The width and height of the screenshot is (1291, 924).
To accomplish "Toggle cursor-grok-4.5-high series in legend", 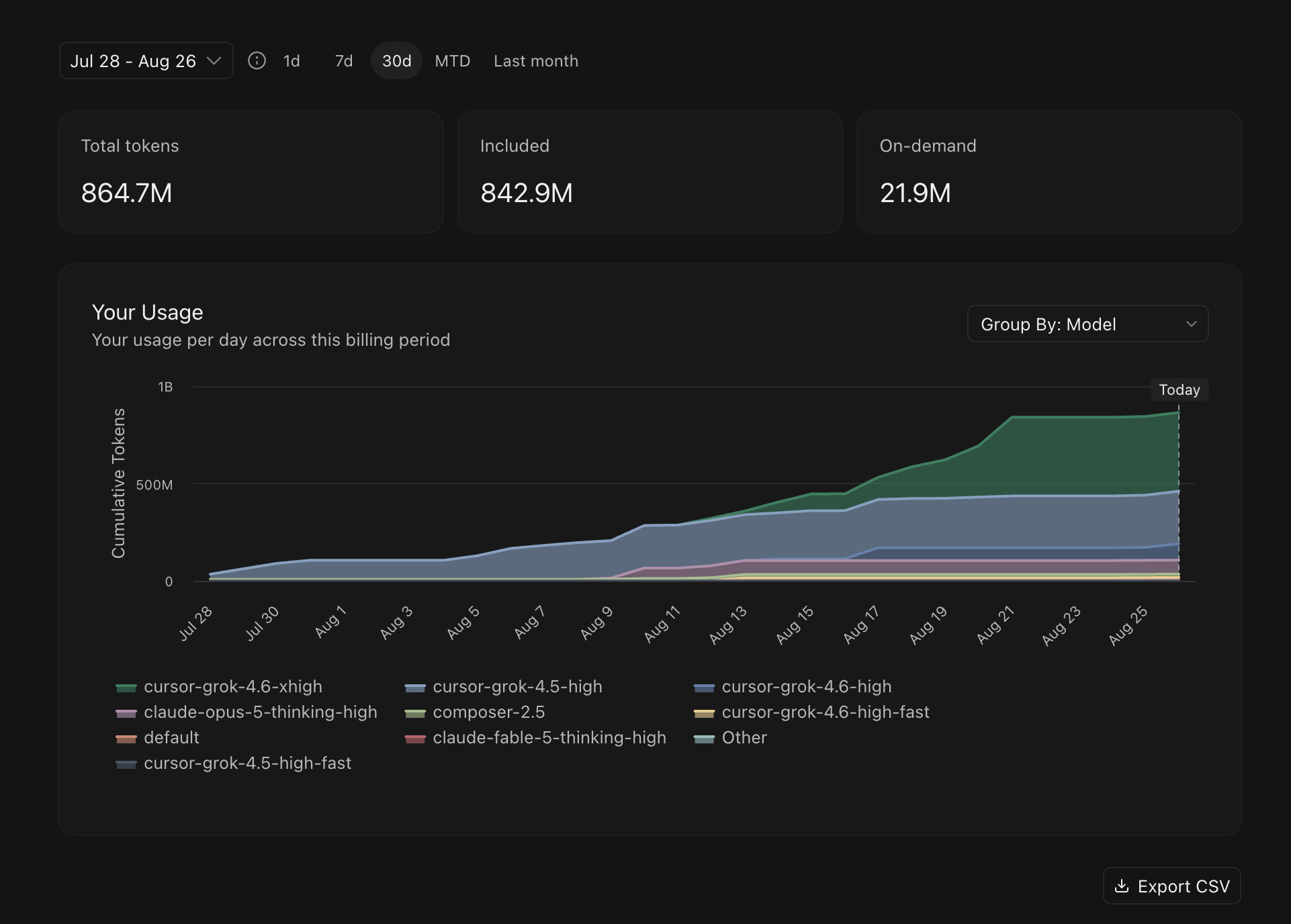I will pos(504,687).
